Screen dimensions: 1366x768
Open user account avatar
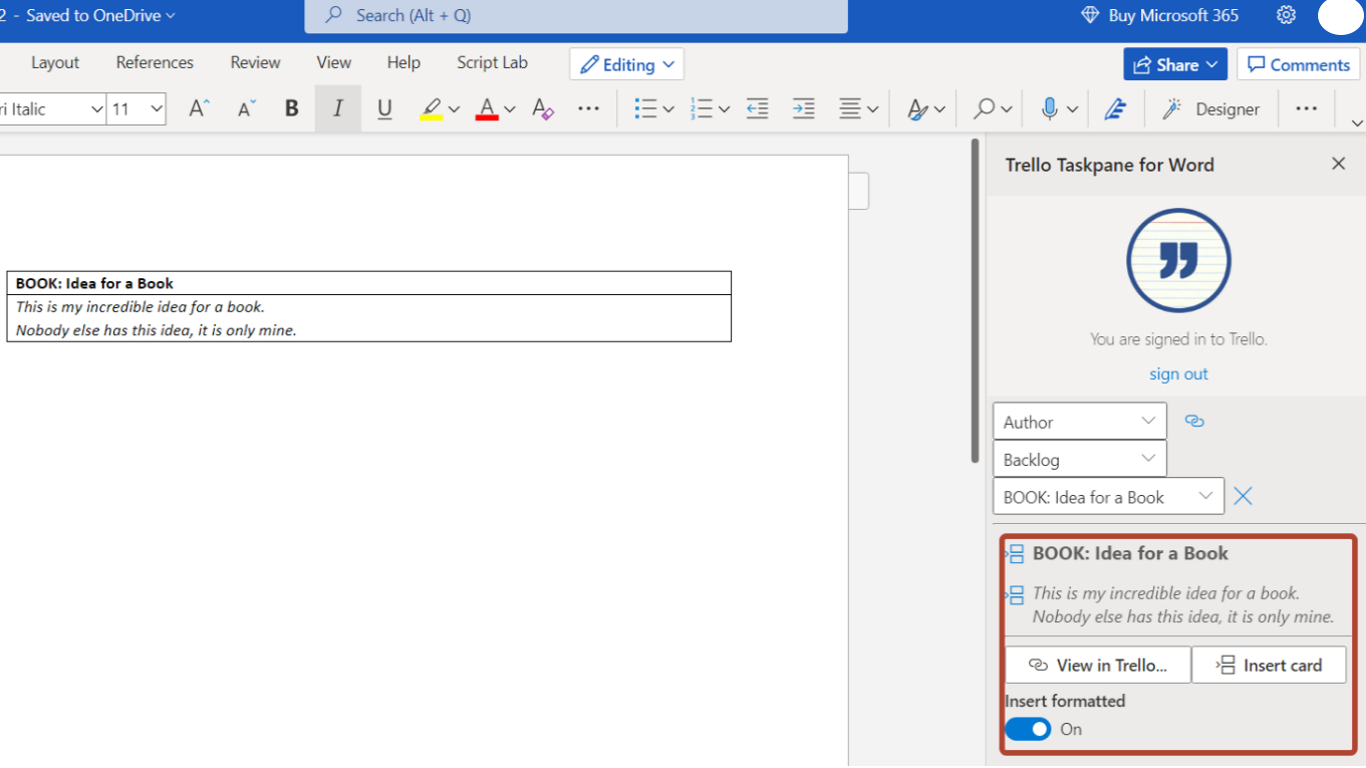point(1340,15)
